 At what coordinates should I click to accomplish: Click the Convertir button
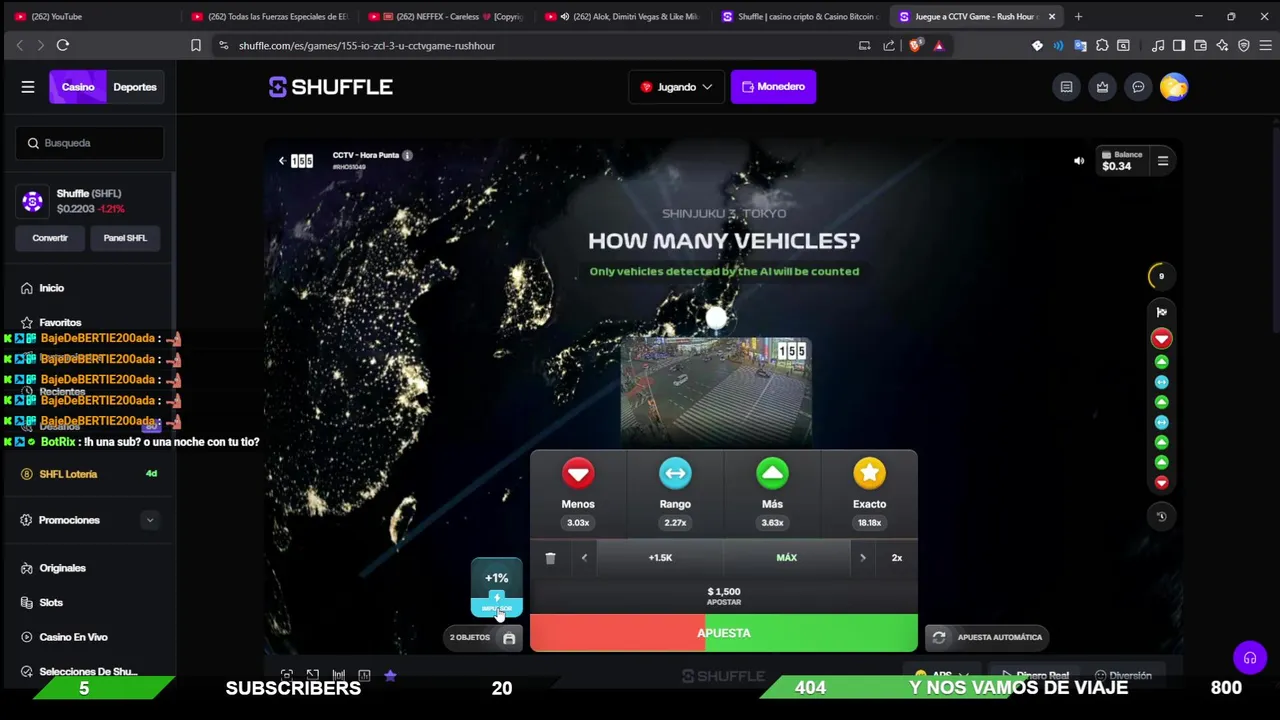click(x=50, y=238)
